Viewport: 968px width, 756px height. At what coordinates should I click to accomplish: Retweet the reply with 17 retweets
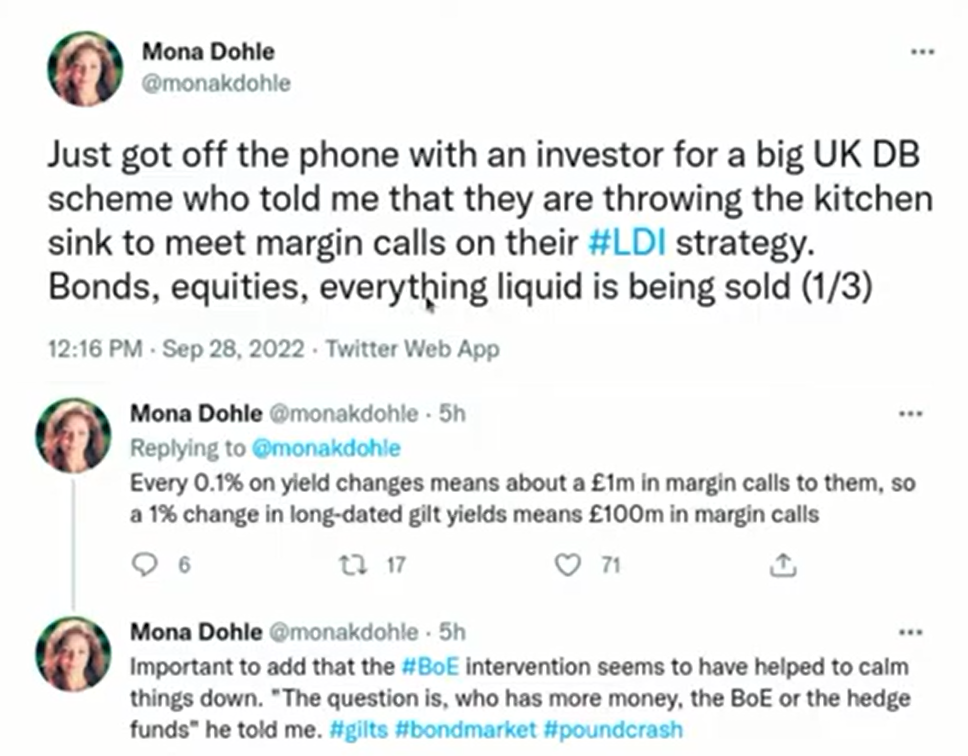pos(354,565)
